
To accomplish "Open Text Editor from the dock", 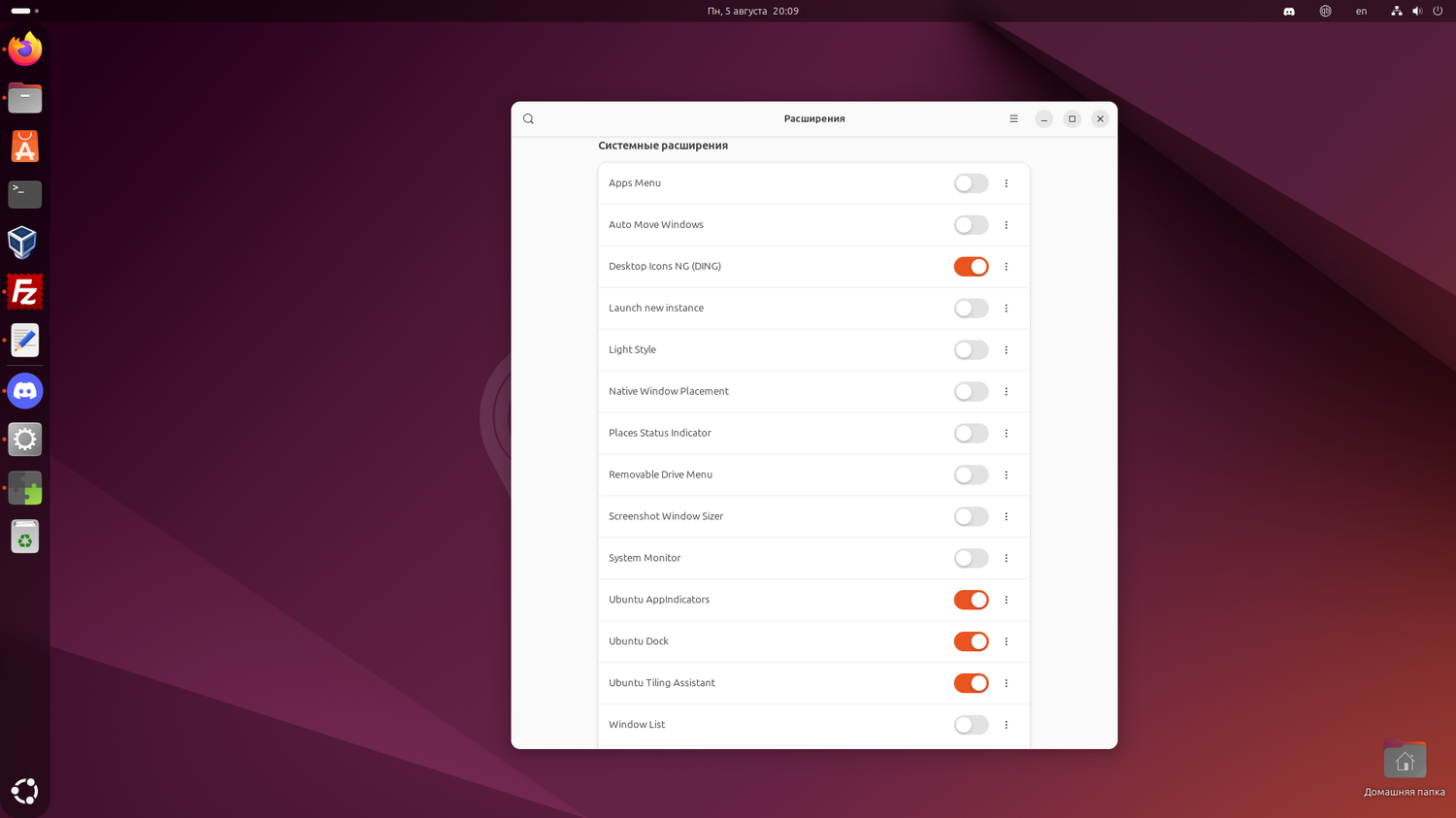I will click(25, 341).
